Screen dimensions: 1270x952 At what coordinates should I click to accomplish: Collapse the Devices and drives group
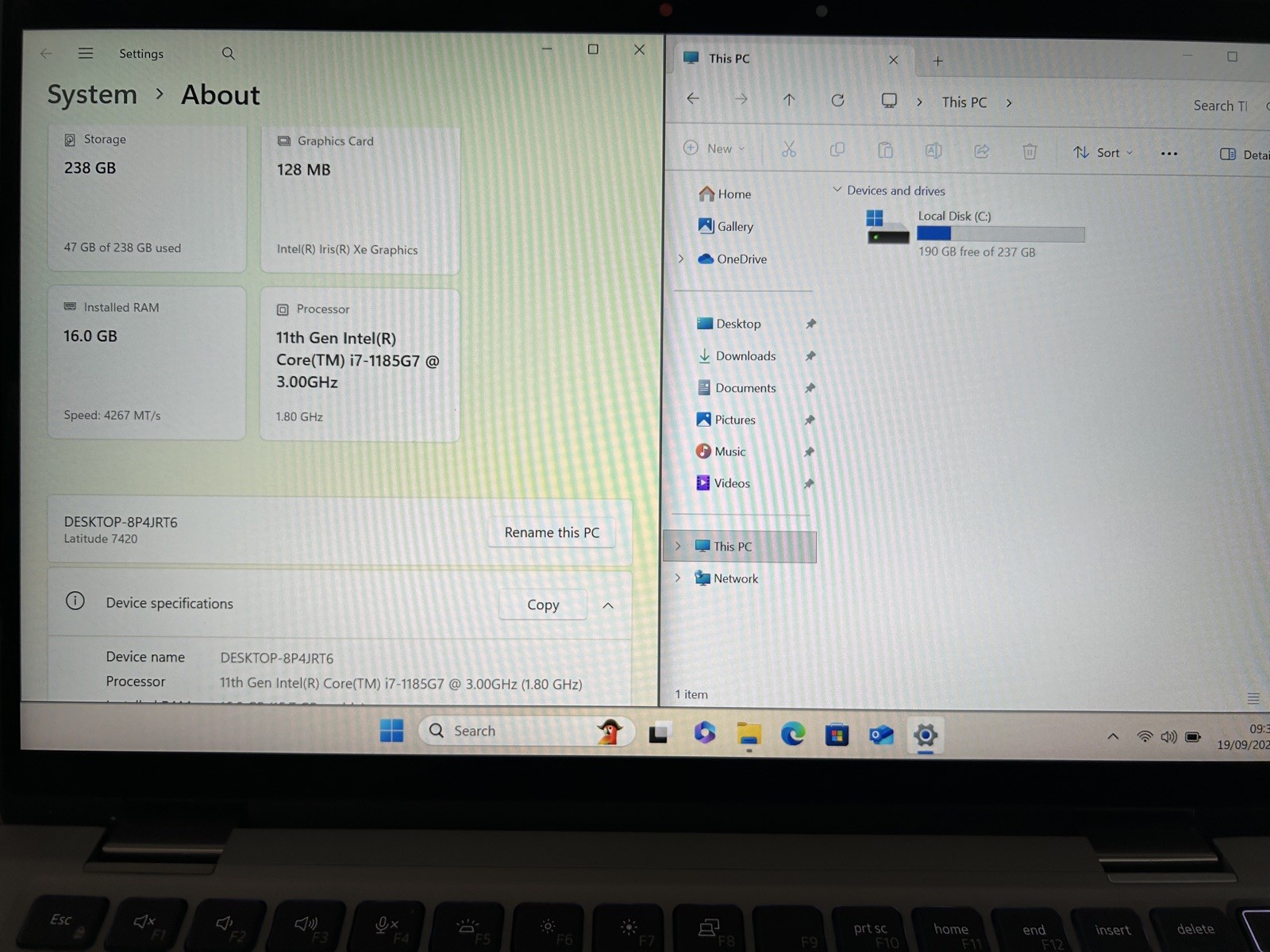[837, 190]
